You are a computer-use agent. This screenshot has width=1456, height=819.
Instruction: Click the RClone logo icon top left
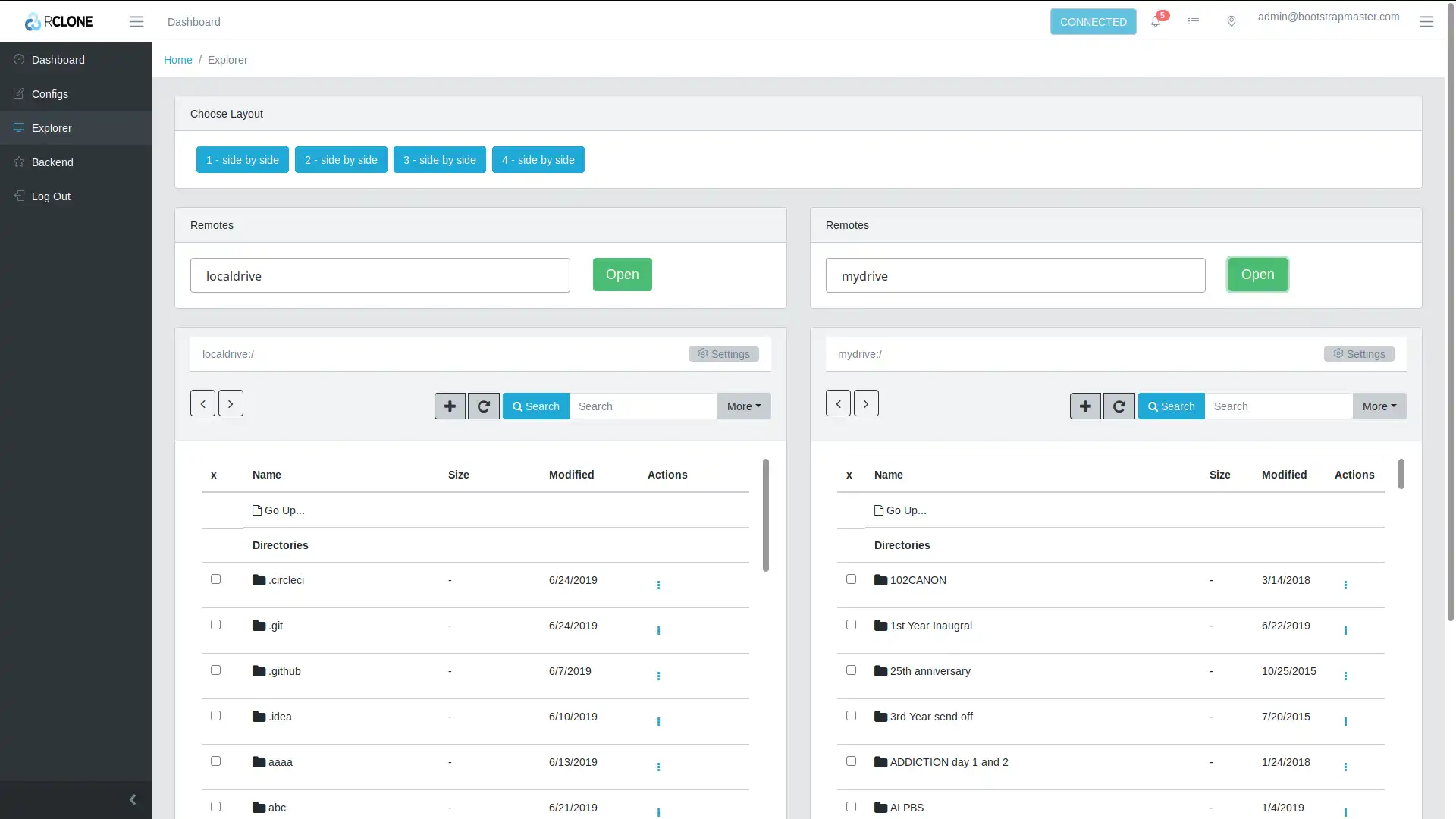pyautogui.click(x=32, y=21)
